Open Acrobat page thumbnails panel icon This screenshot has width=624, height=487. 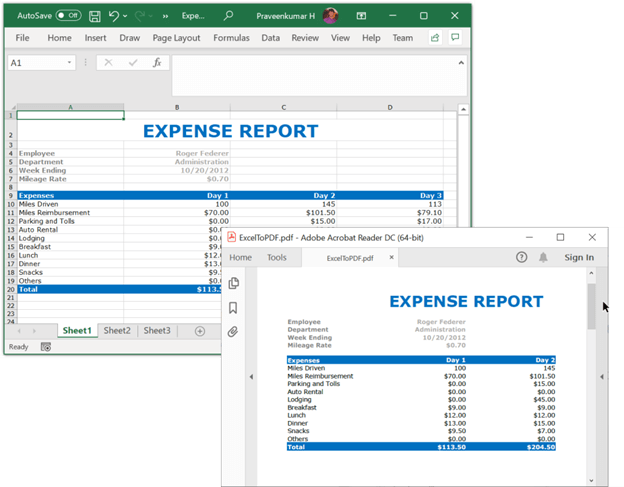click(x=233, y=283)
